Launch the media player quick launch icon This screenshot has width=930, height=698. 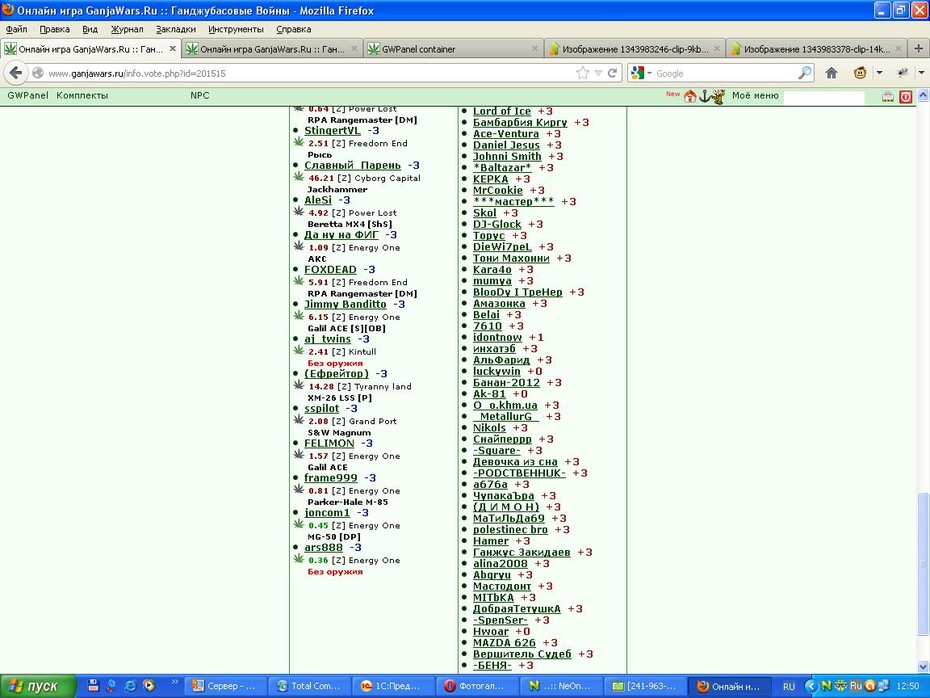click(149, 686)
